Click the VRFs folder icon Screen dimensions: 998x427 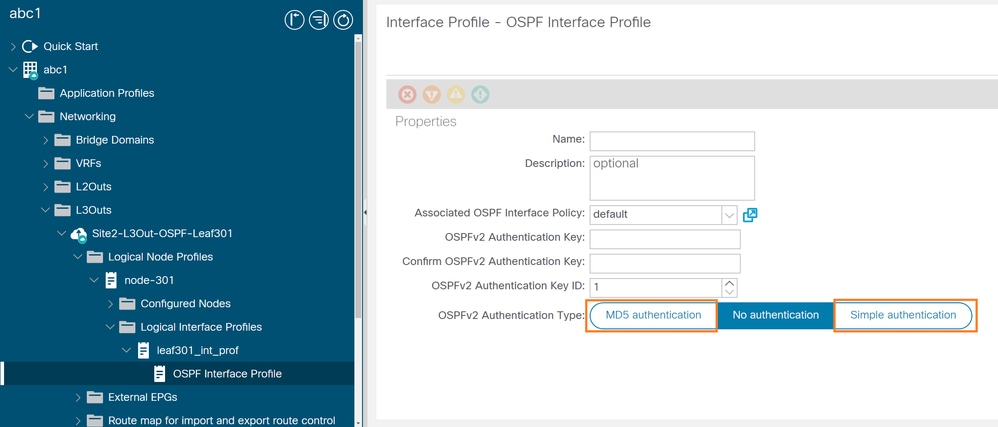click(x=62, y=164)
